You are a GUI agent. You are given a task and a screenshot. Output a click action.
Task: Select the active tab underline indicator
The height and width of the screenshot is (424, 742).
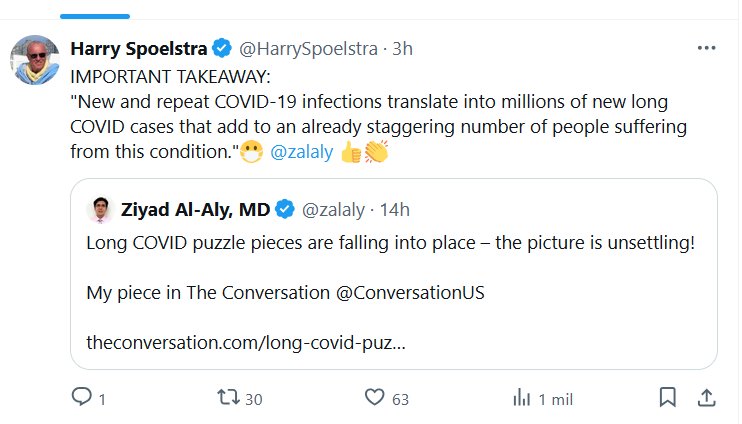click(95, 16)
